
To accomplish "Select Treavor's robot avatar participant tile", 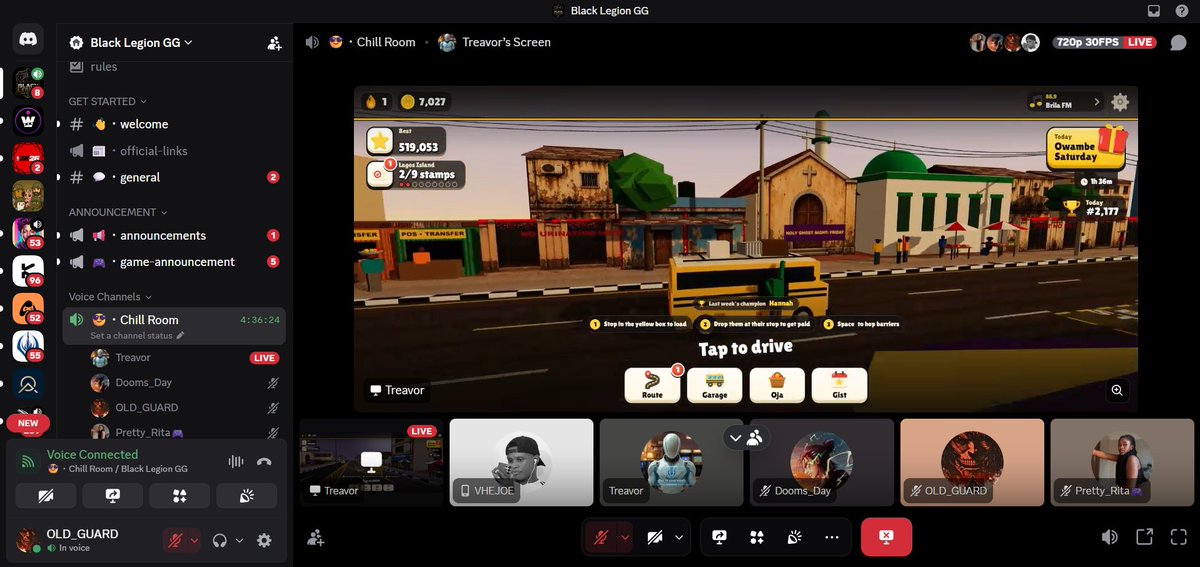I will pyautogui.click(x=671, y=462).
